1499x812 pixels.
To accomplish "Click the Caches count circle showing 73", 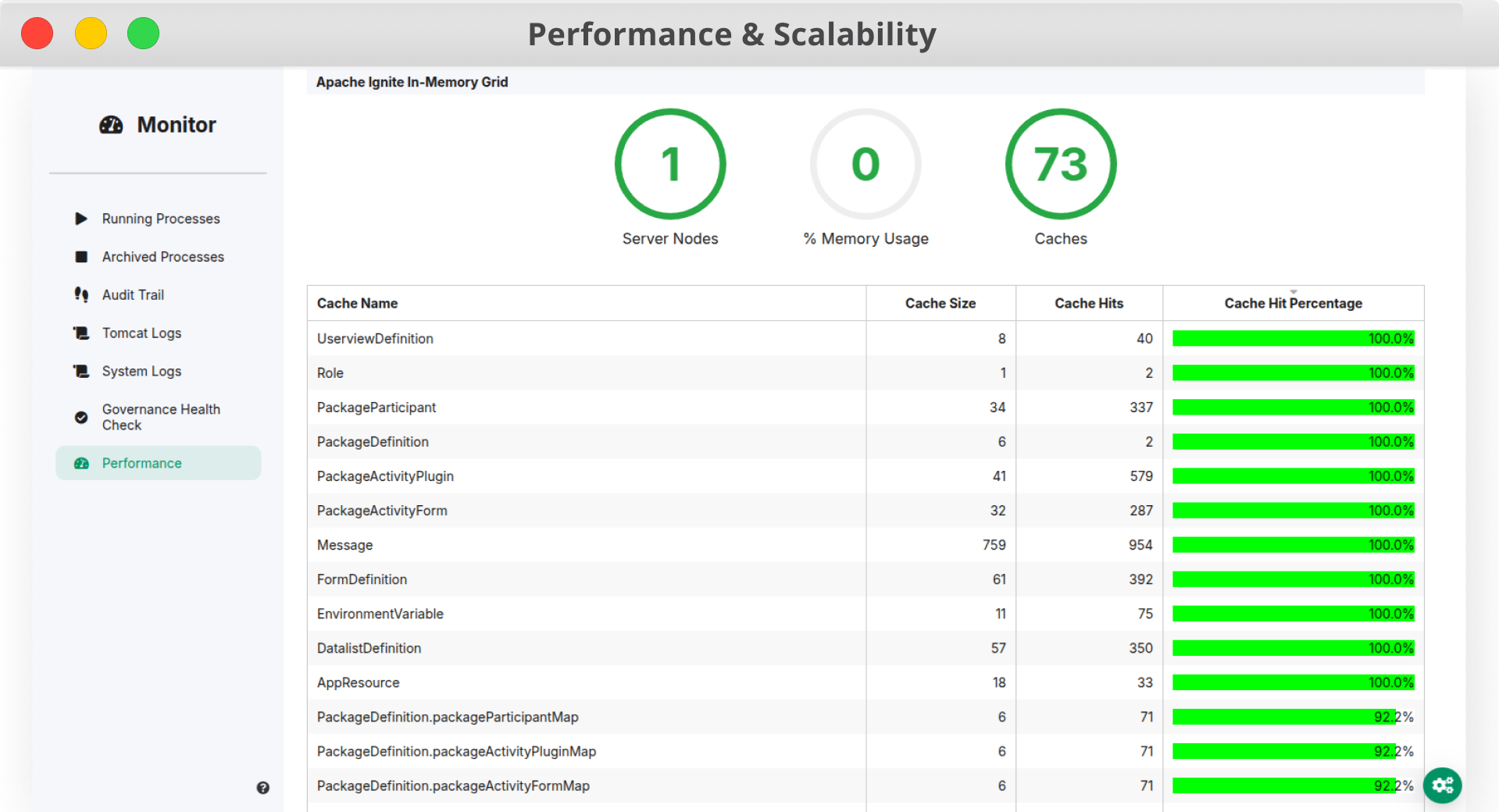I will click(x=1060, y=164).
